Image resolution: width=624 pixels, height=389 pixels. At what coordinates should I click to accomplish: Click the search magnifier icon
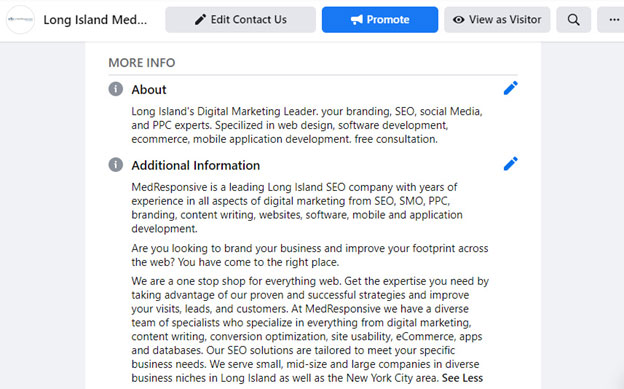click(x=573, y=20)
